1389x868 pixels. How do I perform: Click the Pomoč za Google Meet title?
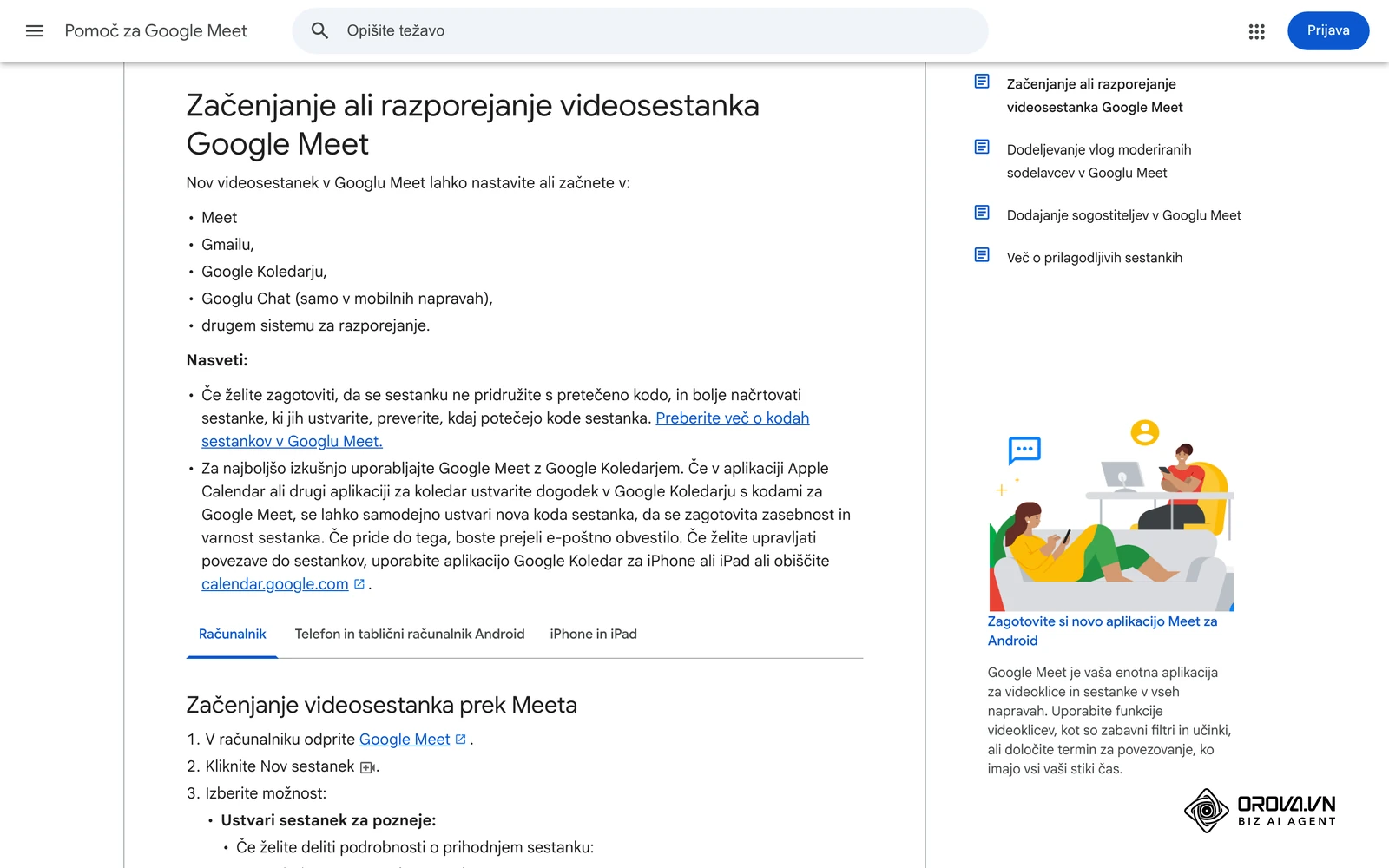(155, 31)
